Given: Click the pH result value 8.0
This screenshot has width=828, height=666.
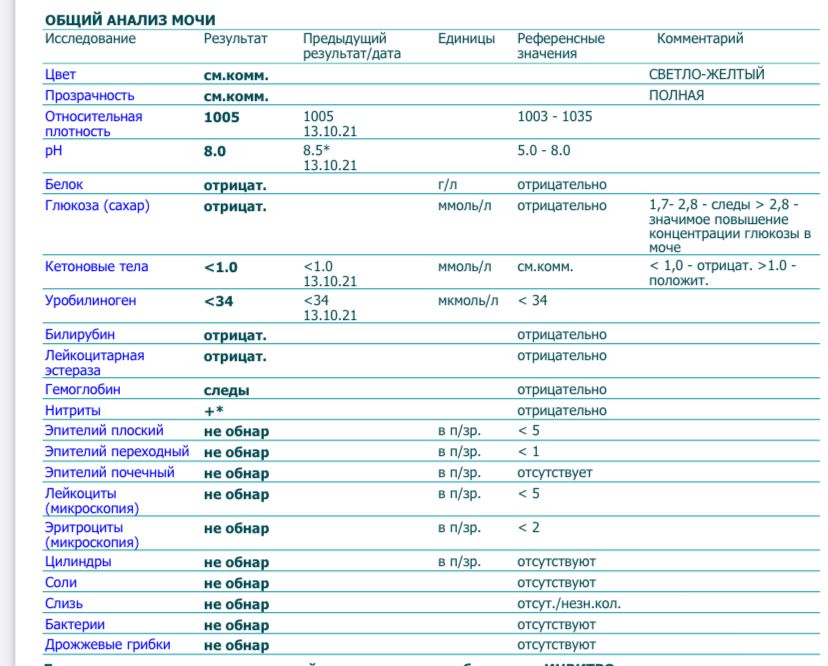Looking at the screenshot, I should coord(215,151).
